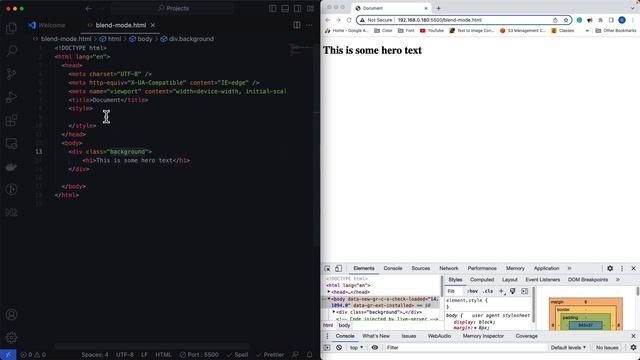
Task: Toggle the .cls element classes panel
Action: [488, 291]
